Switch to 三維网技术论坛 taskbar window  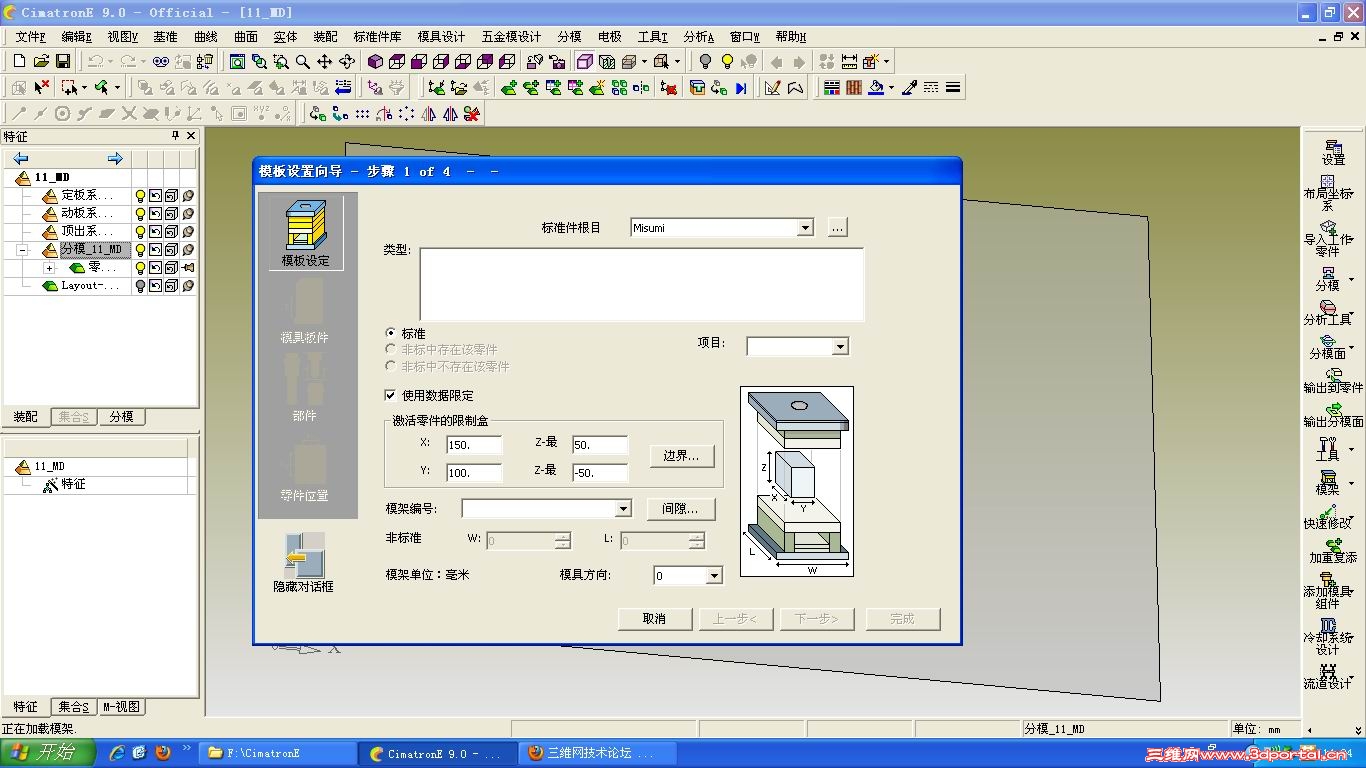click(x=598, y=753)
